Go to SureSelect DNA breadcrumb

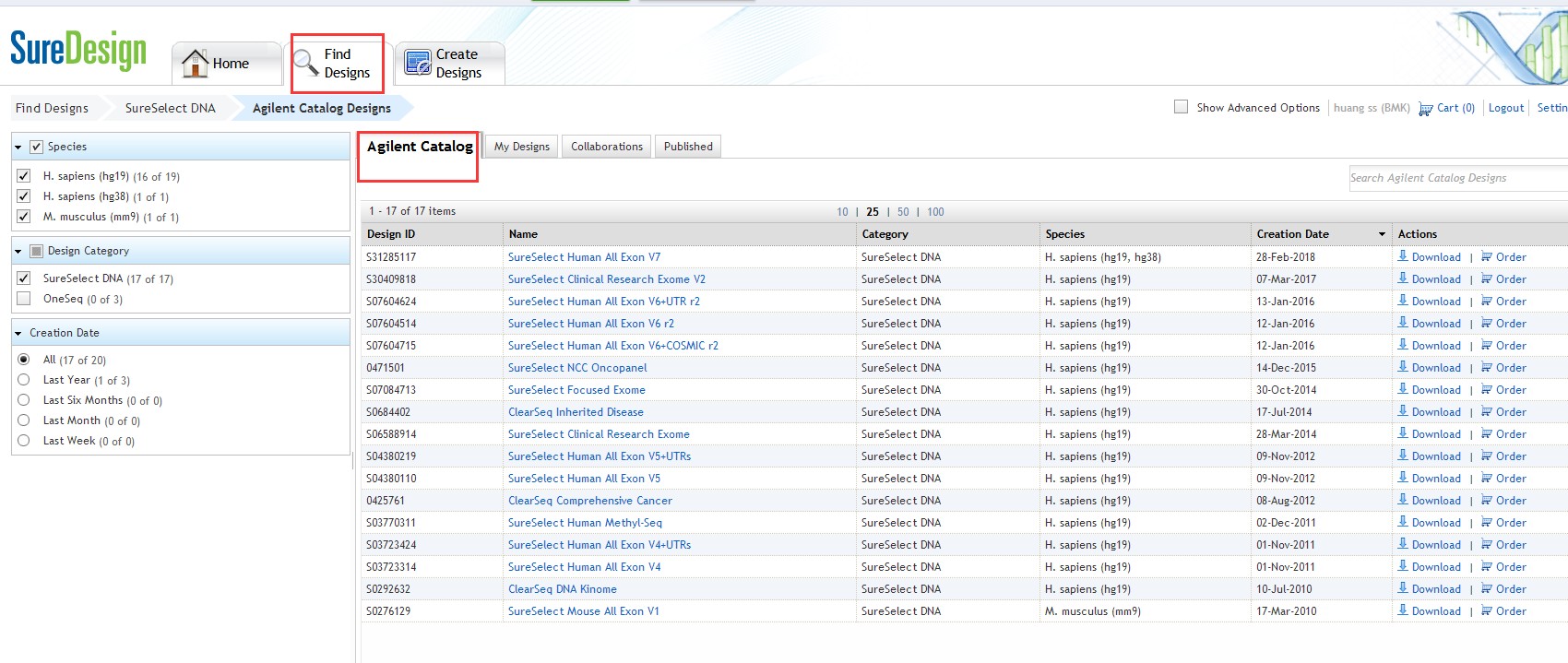(171, 108)
